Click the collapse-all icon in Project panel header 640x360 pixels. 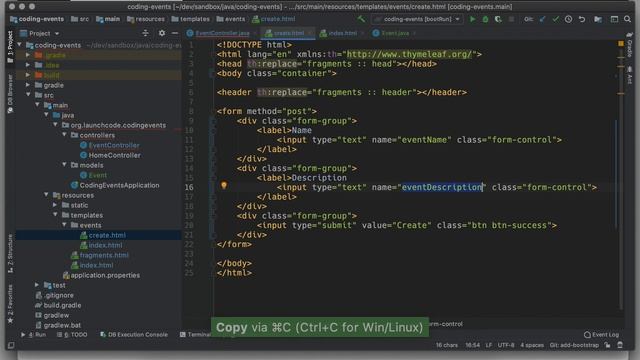(145, 33)
